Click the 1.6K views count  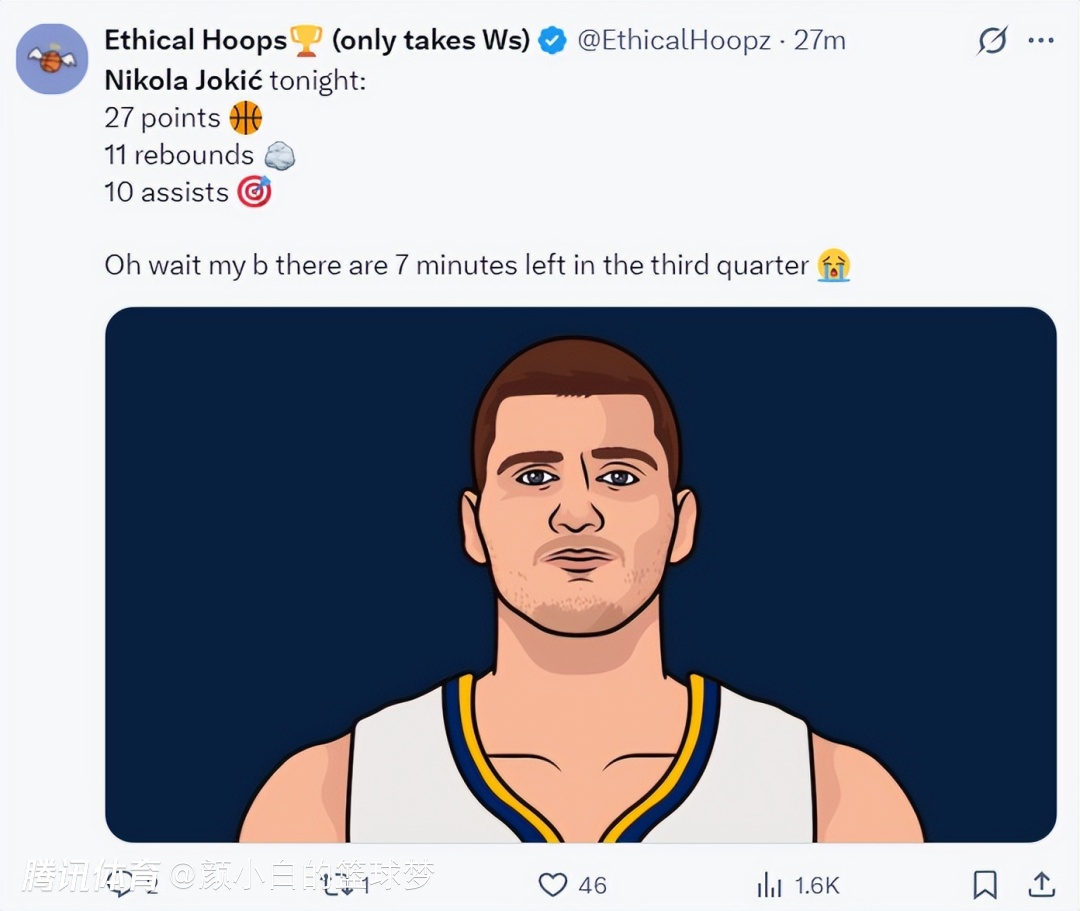[x=817, y=885]
